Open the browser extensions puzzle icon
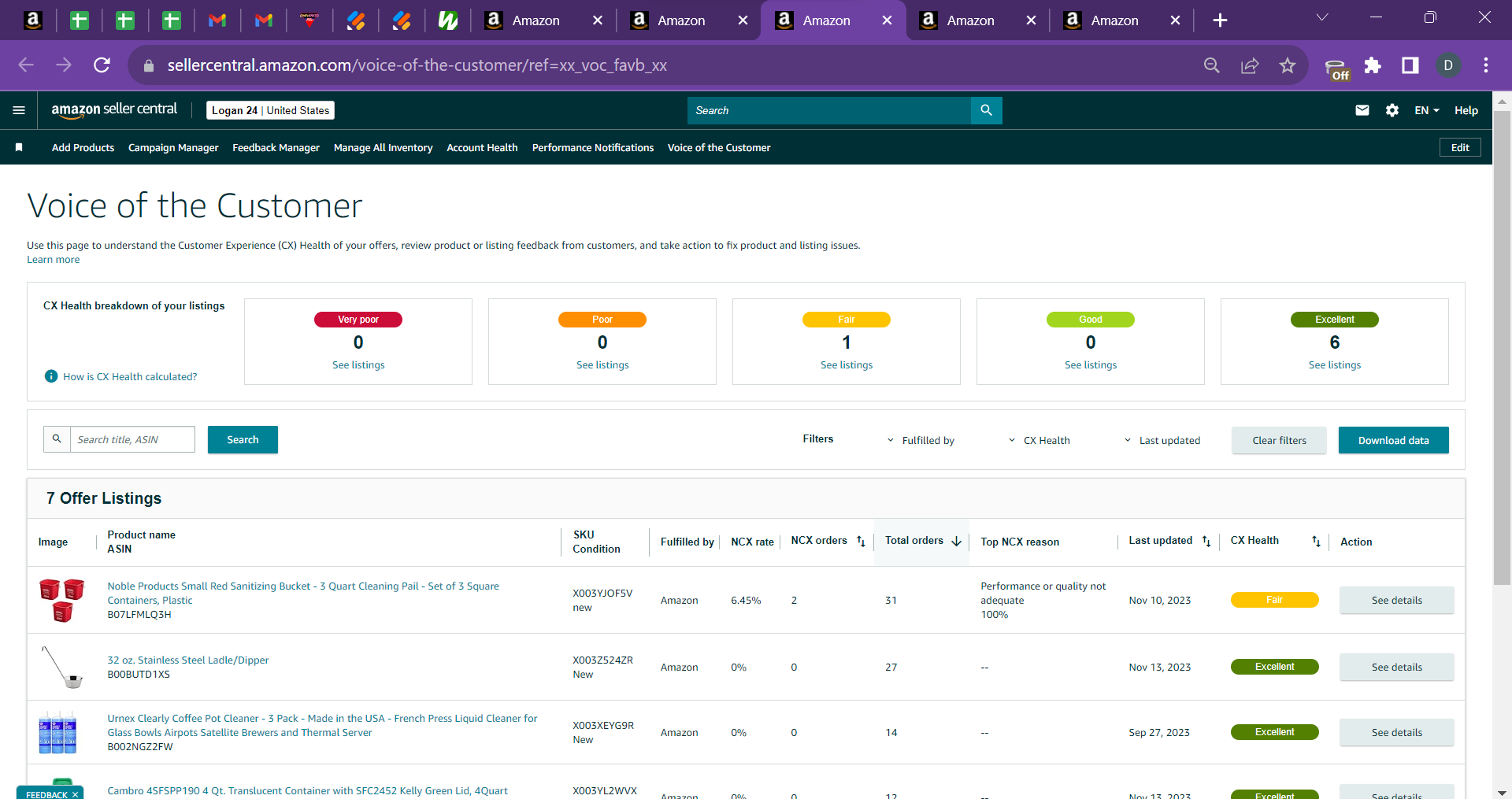1512x799 pixels. click(1373, 65)
